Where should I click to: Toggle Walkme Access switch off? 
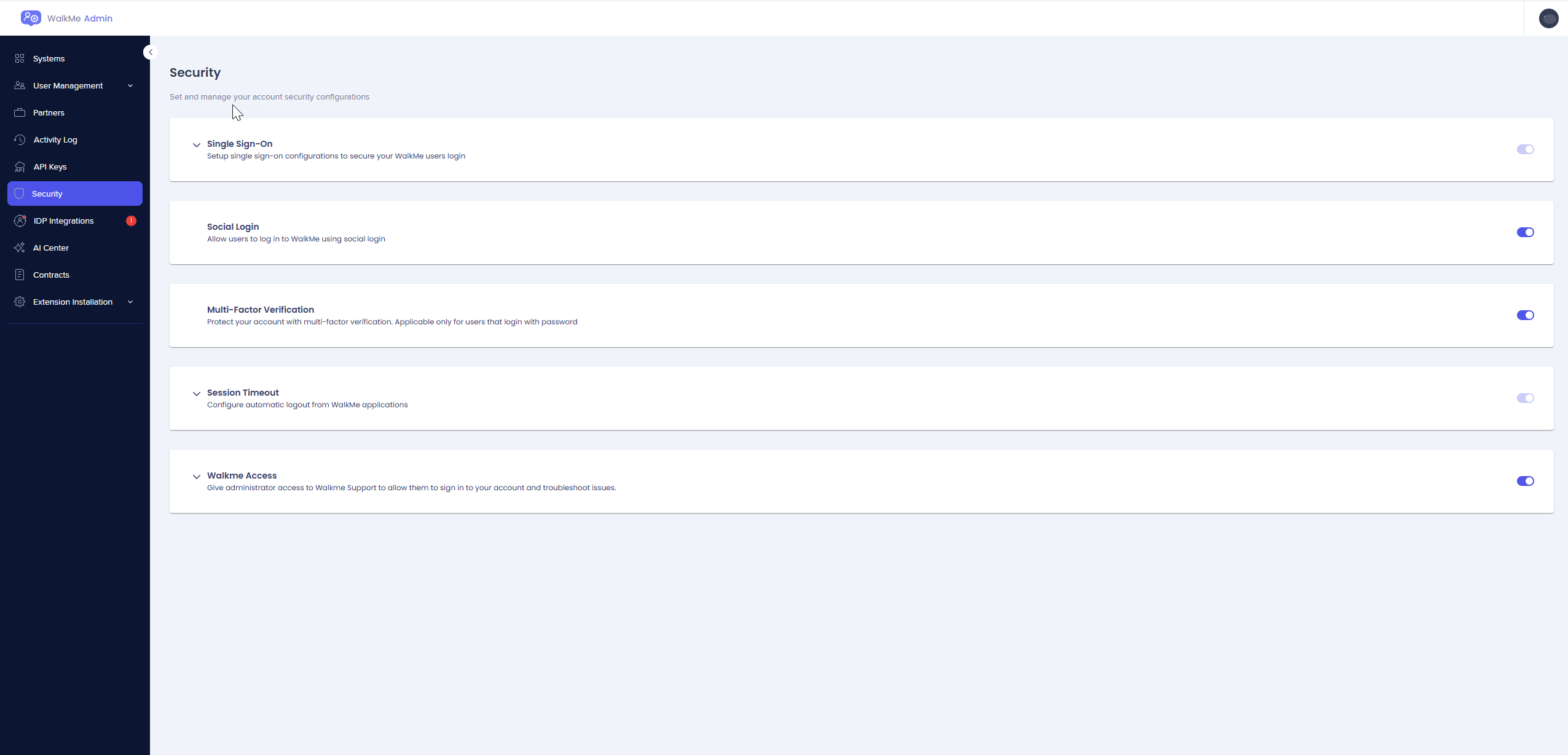coord(1525,481)
